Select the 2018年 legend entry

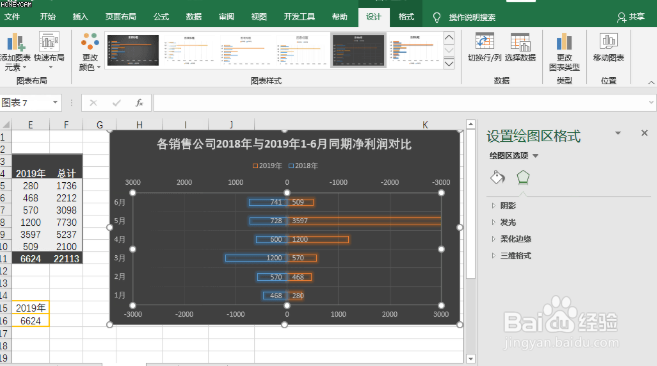(x=303, y=166)
